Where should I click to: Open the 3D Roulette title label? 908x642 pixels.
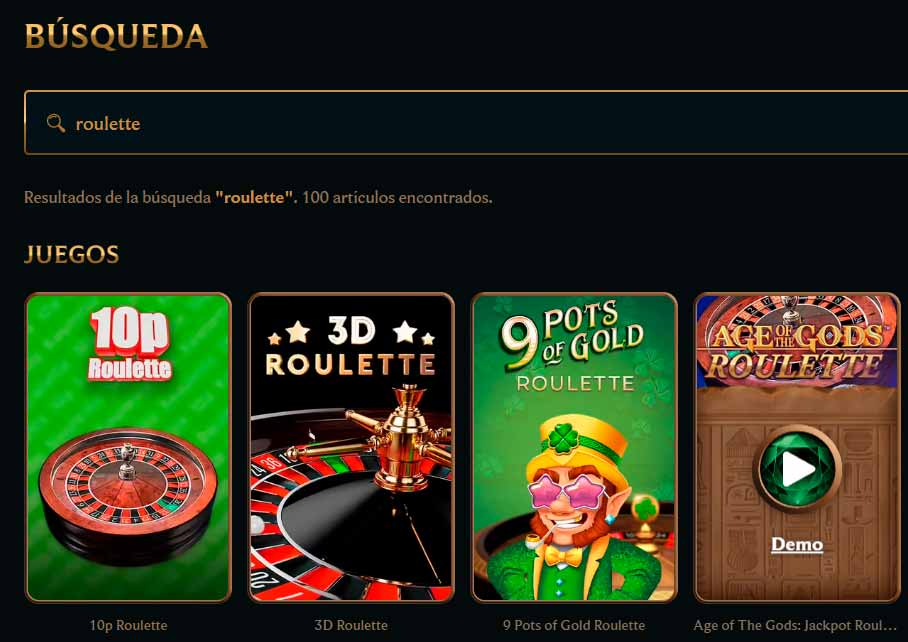[x=351, y=625]
